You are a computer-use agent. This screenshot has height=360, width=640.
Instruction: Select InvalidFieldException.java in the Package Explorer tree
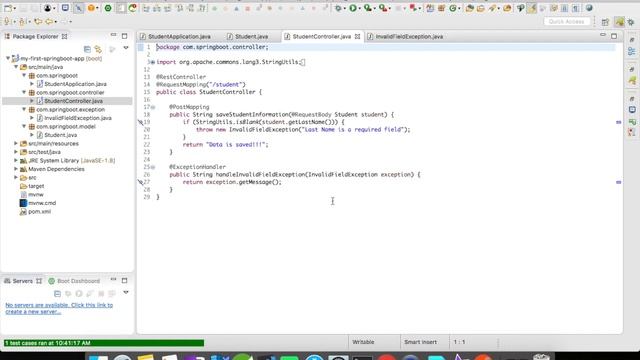pos(78,118)
